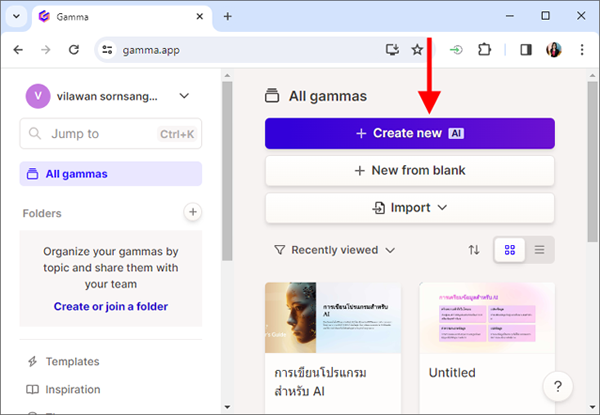This screenshot has height=415, width=600.
Task: Toggle the browser side panel icon
Action: click(x=526, y=50)
